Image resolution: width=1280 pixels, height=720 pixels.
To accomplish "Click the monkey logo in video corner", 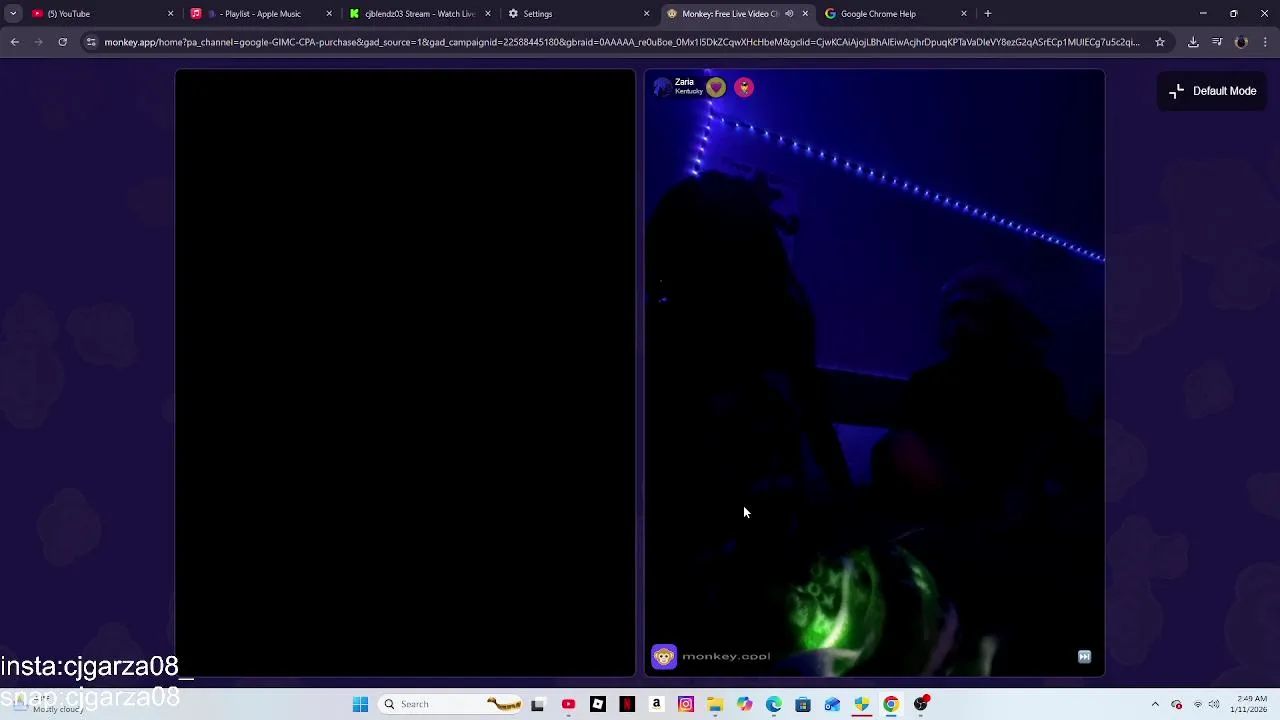I will click(664, 656).
